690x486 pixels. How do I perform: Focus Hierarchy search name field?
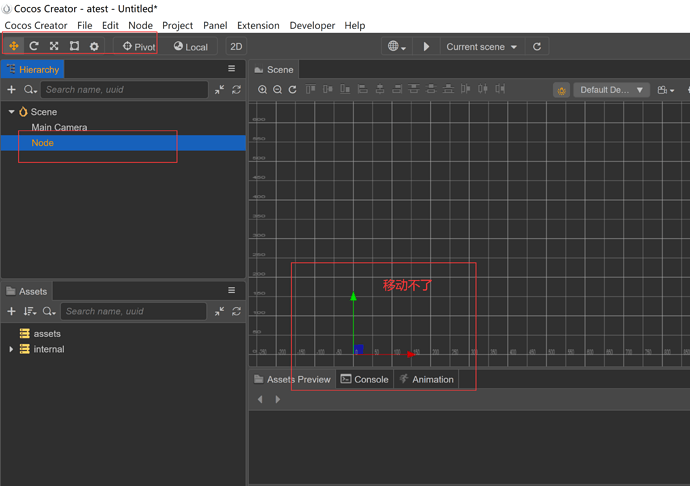[x=125, y=89]
